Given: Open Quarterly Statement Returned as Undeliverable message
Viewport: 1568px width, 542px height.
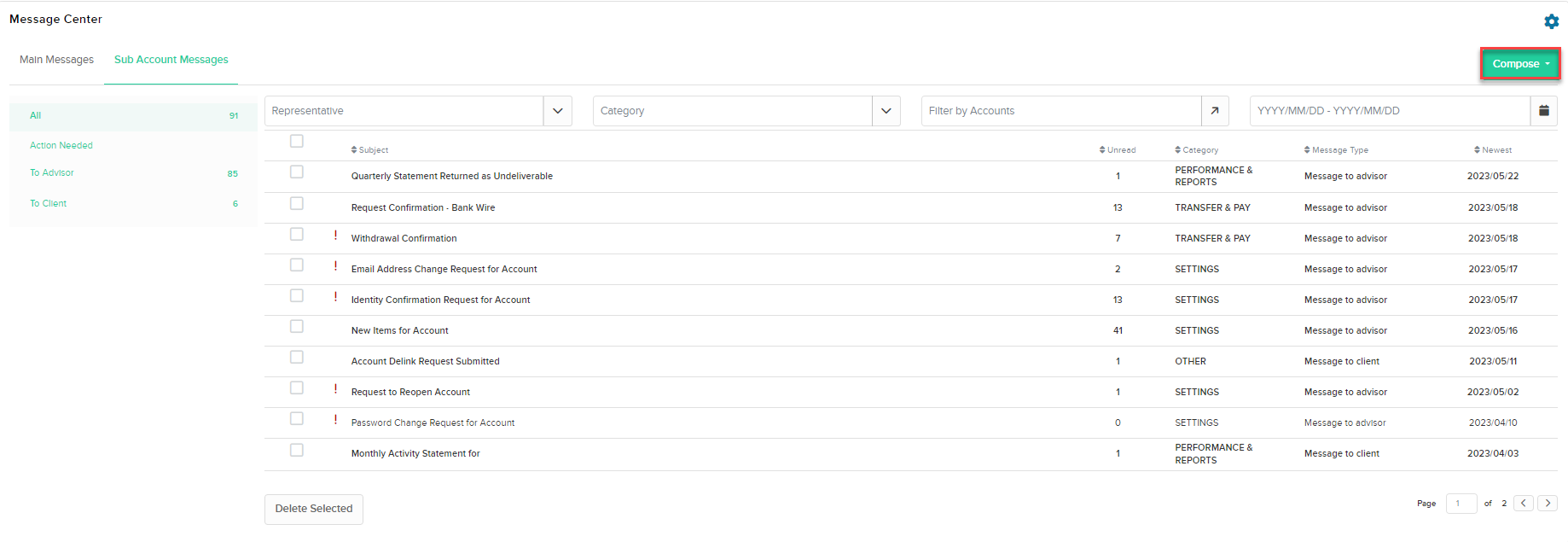Looking at the screenshot, I should pos(451,177).
